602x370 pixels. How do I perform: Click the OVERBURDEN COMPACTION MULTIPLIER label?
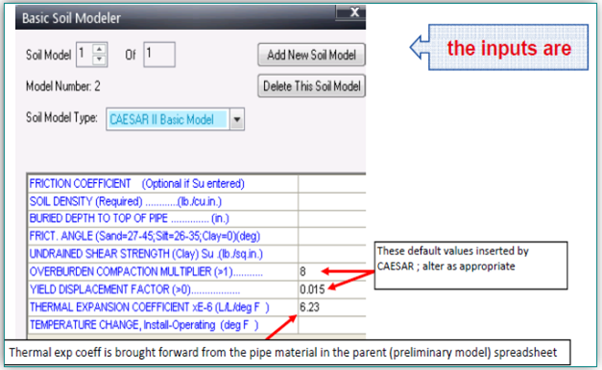[146, 271]
